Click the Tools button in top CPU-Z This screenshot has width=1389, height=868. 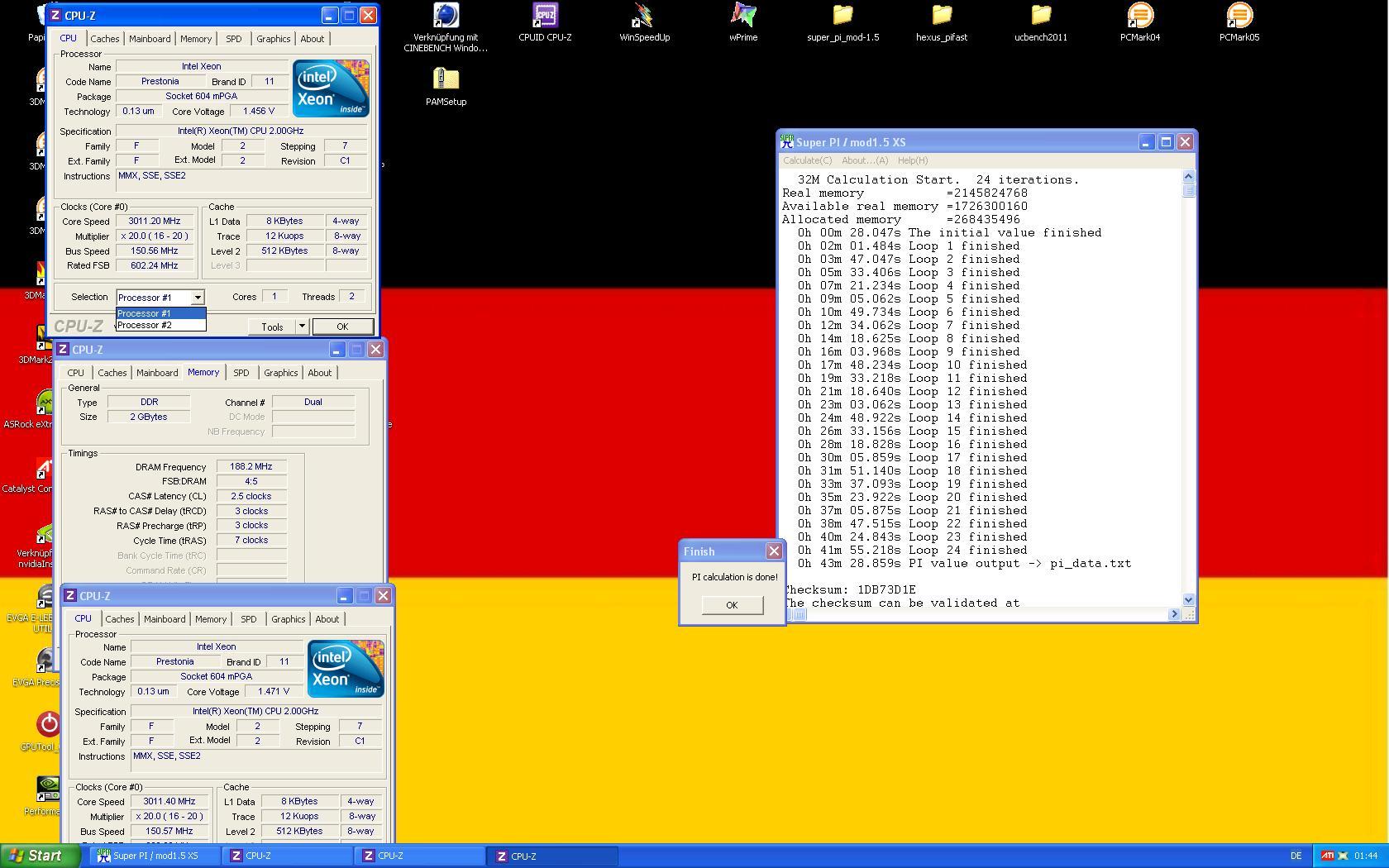[272, 327]
